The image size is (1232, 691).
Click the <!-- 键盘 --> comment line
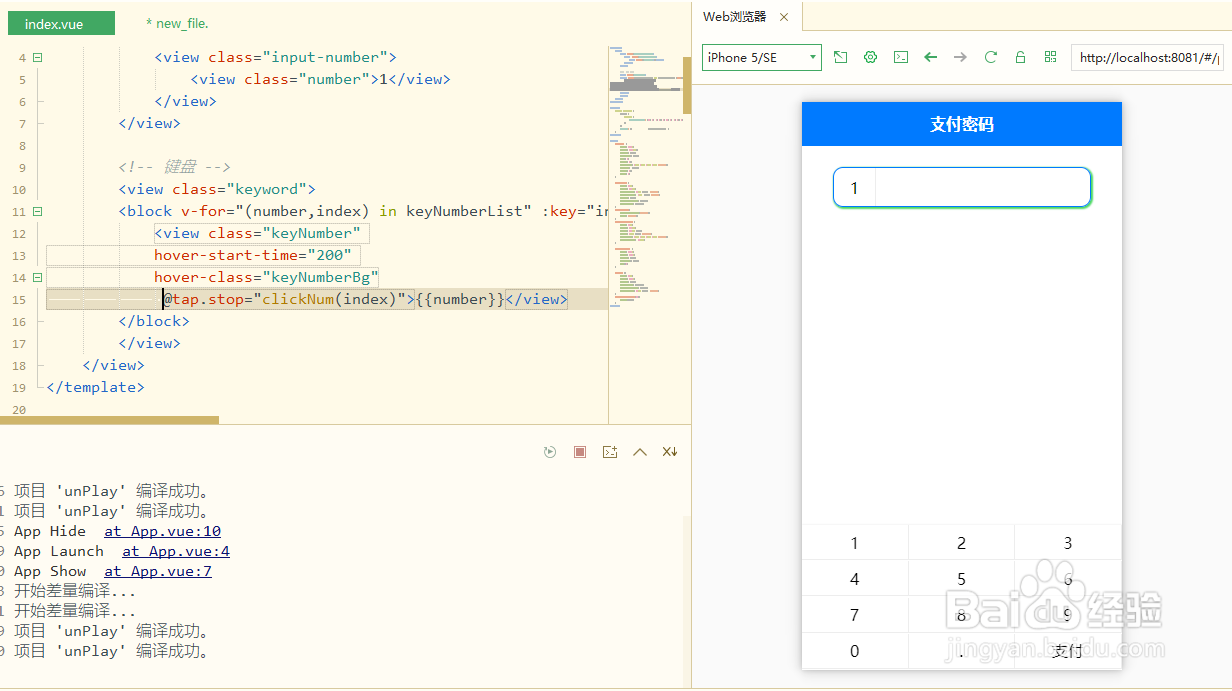click(x=175, y=167)
